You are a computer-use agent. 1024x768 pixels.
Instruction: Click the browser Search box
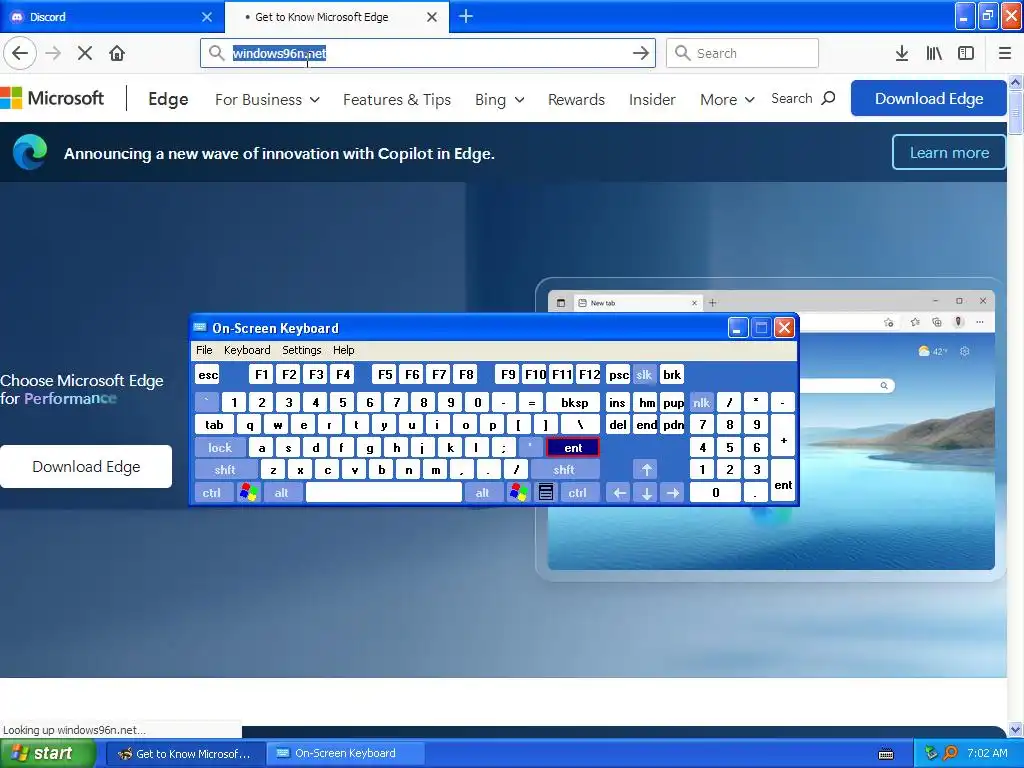pos(743,53)
